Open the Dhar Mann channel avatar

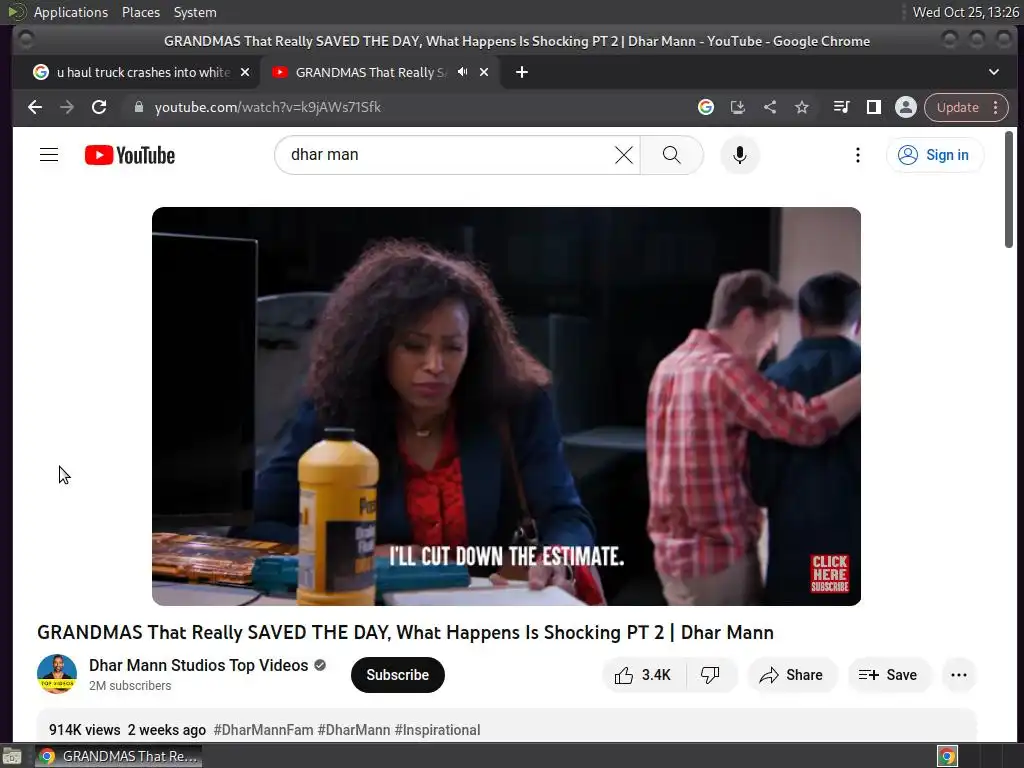coord(57,674)
